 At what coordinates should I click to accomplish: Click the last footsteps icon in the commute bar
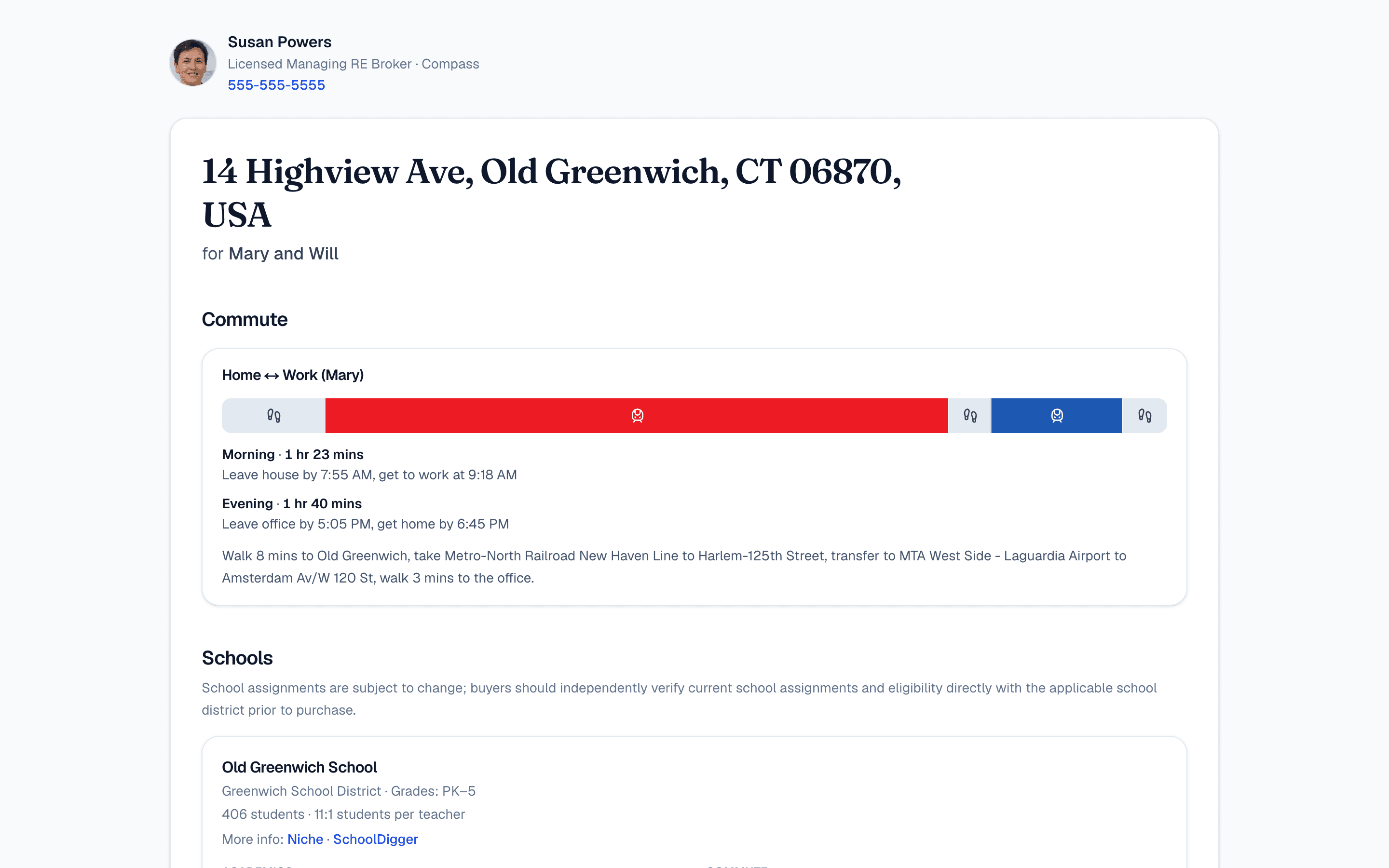(x=1144, y=416)
